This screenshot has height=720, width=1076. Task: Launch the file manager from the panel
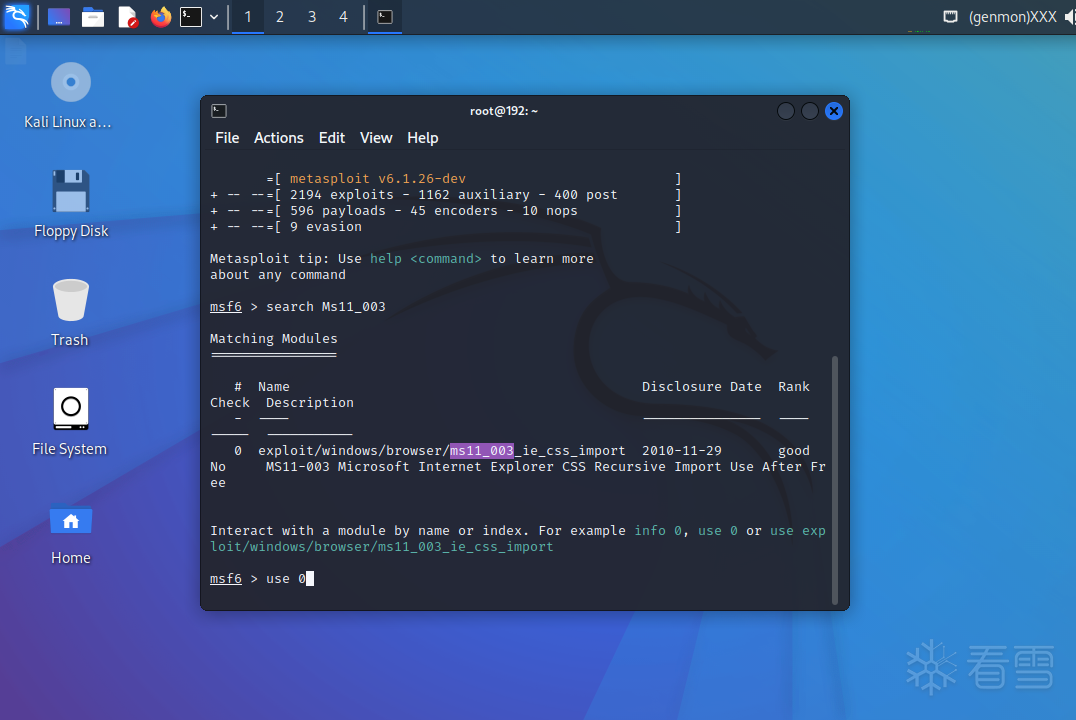(x=93, y=16)
